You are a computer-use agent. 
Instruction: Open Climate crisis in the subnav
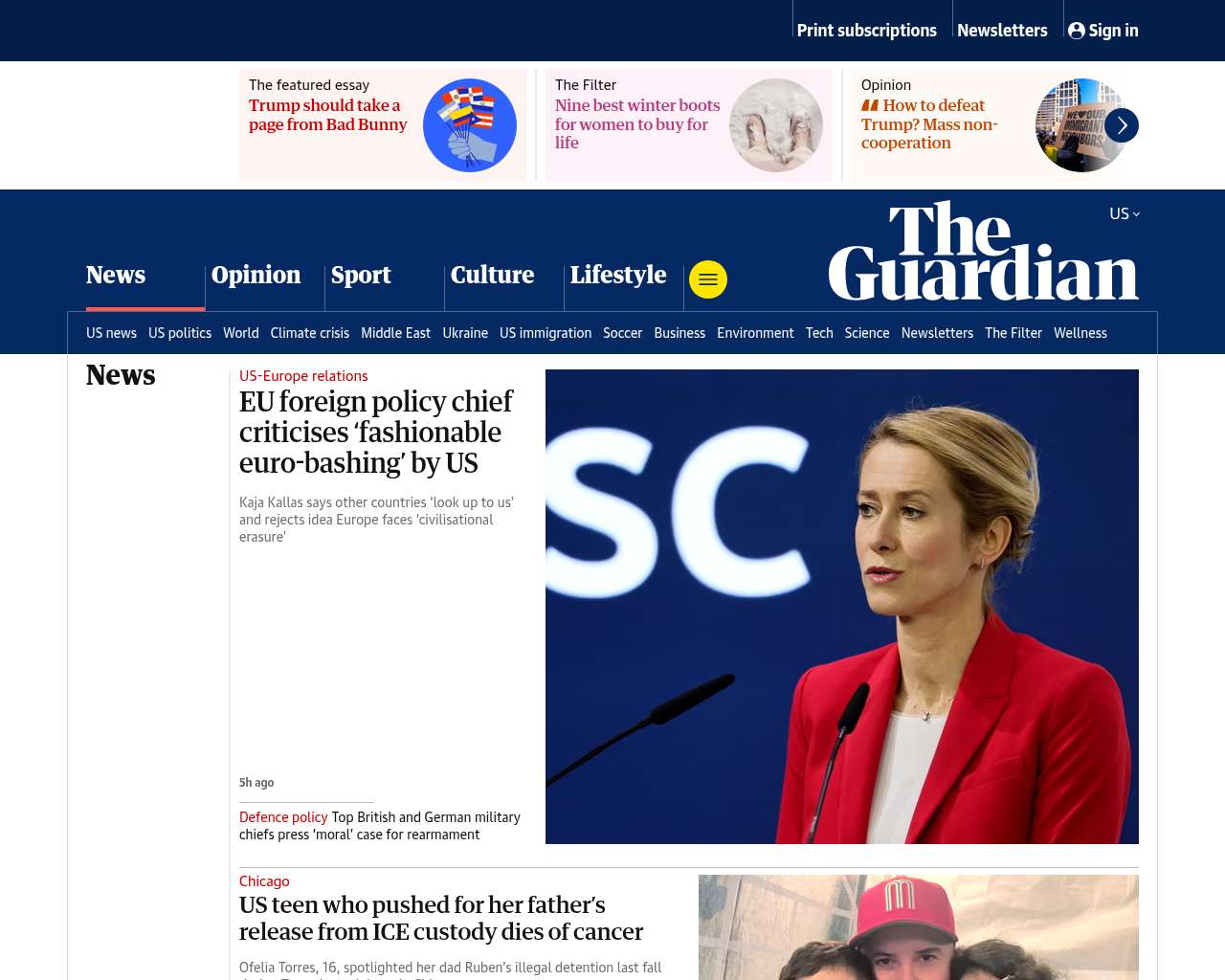pyautogui.click(x=309, y=333)
